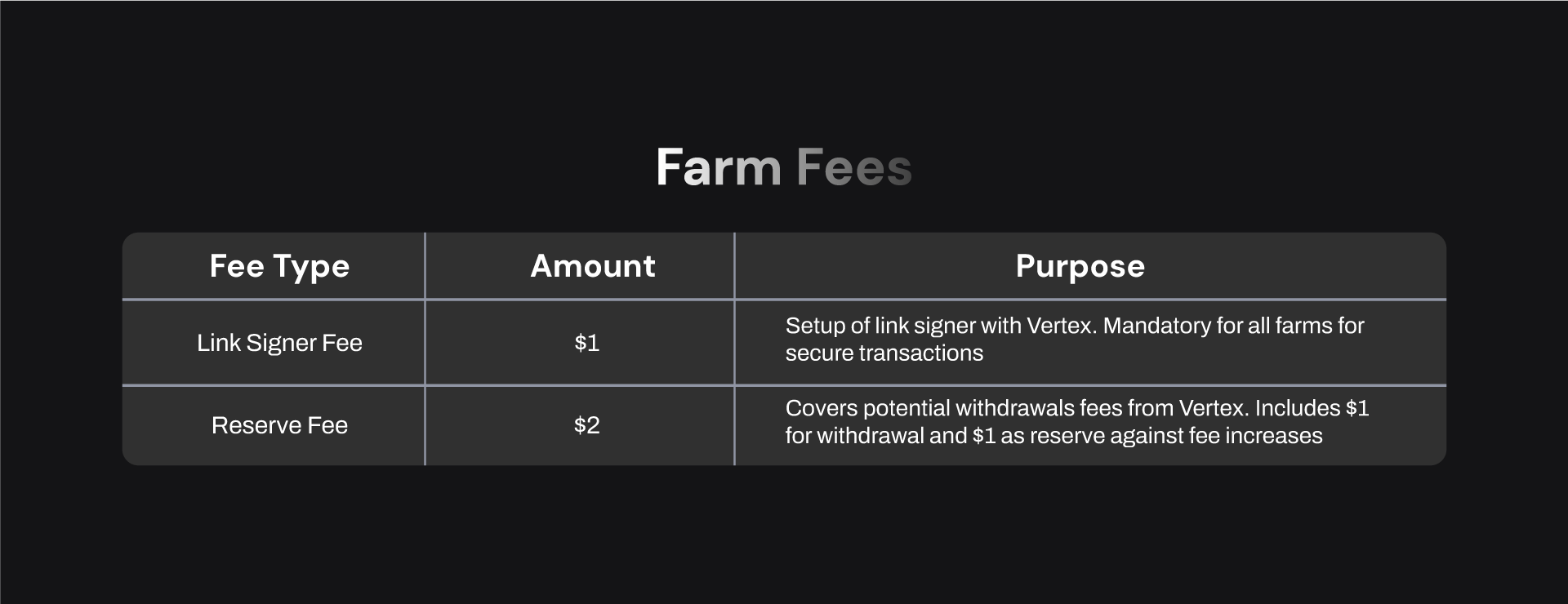Select the "reserve against fee increases" phrase
This screenshot has width=1568, height=604.
click(x=1176, y=436)
